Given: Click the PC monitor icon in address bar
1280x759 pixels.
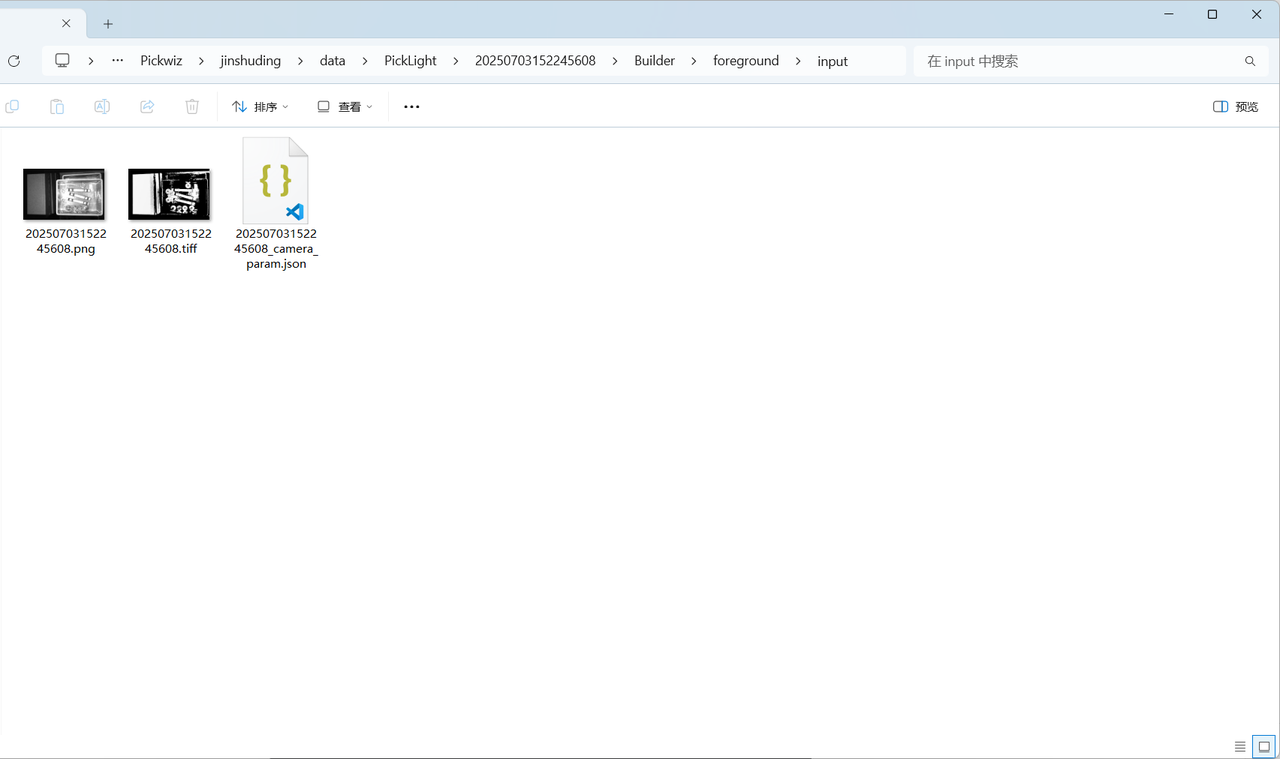Looking at the screenshot, I should (x=62, y=61).
